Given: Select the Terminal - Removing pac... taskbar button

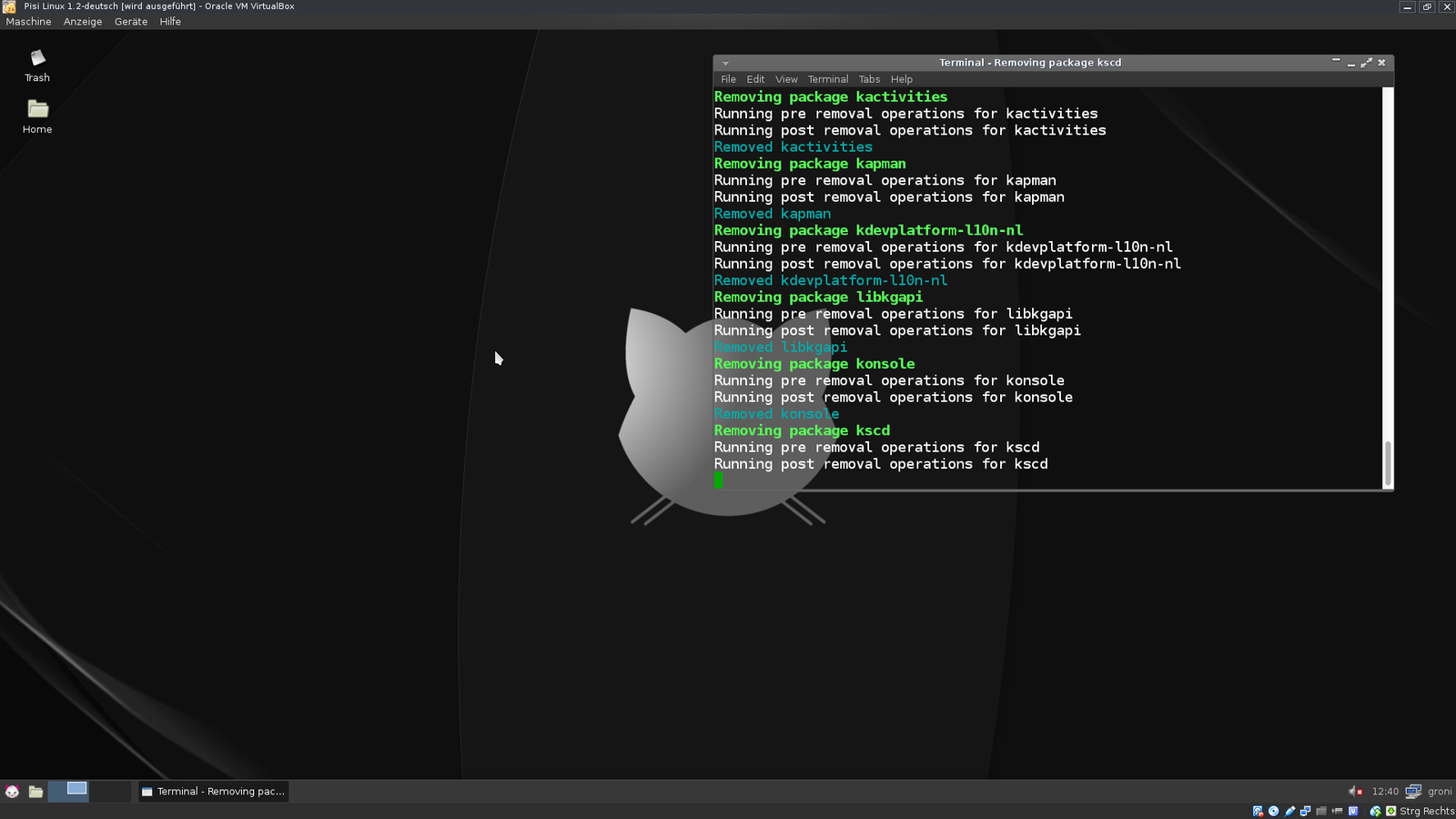Looking at the screenshot, I should (x=213, y=792).
